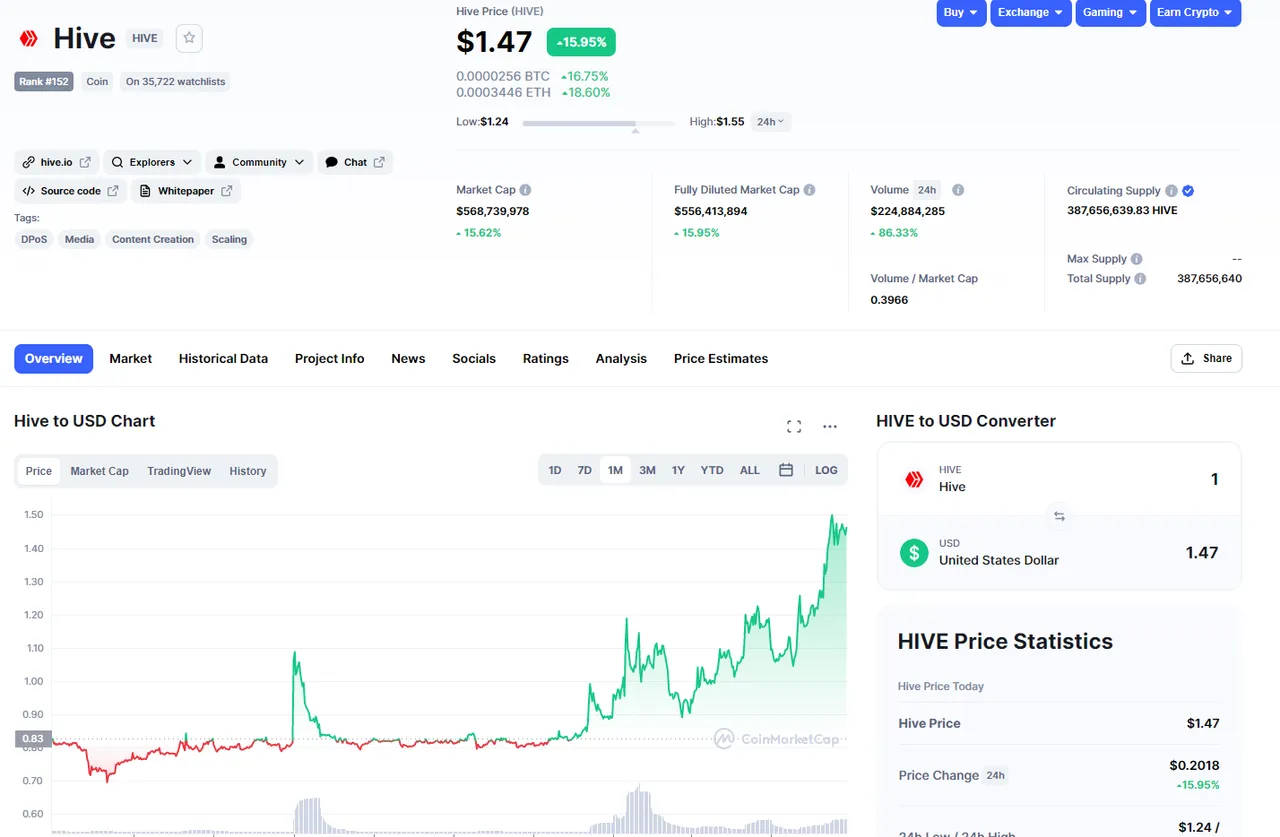Show History chart view
Screen dimensions: 1280x837
point(248,471)
